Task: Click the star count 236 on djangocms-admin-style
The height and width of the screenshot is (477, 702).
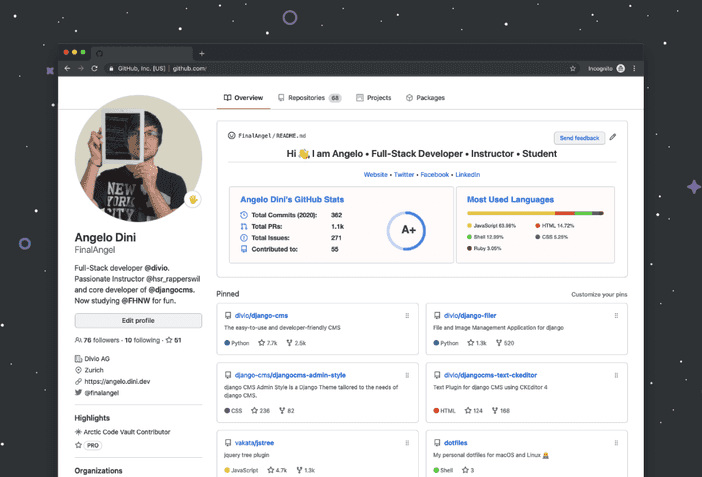Action: point(260,411)
